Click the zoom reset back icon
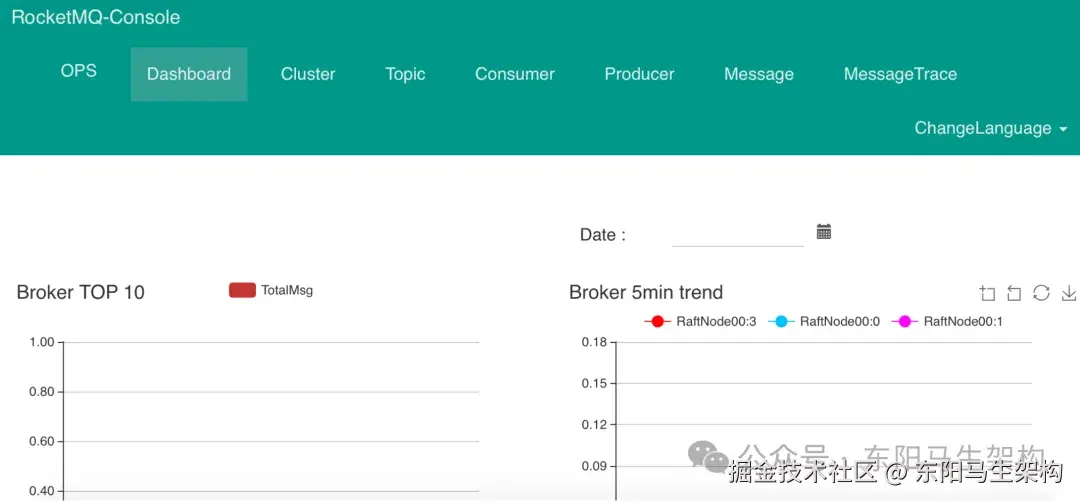This screenshot has height=502, width=1080. (x=1014, y=293)
